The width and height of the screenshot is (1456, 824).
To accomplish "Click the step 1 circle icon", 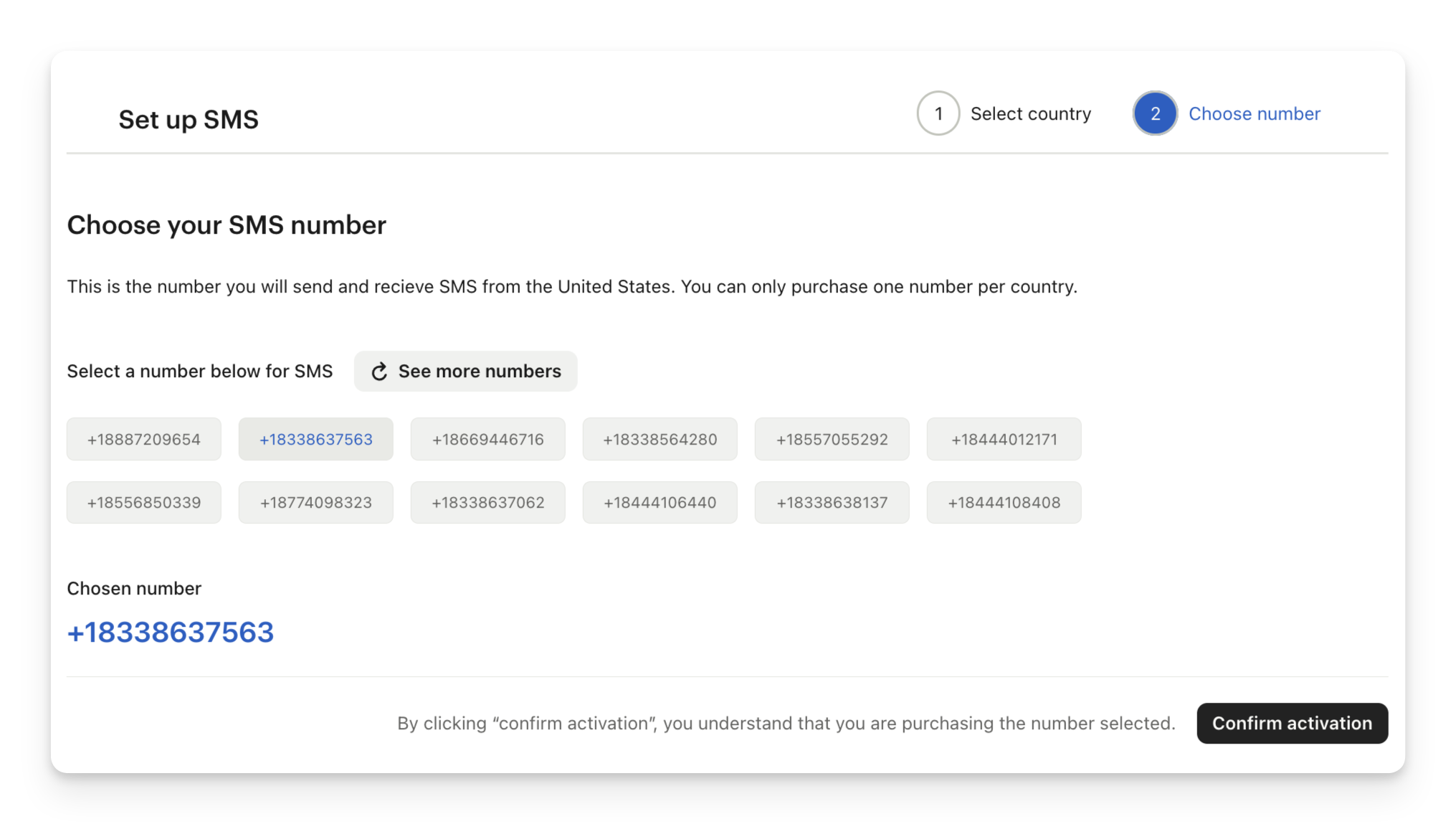I will [938, 113].
